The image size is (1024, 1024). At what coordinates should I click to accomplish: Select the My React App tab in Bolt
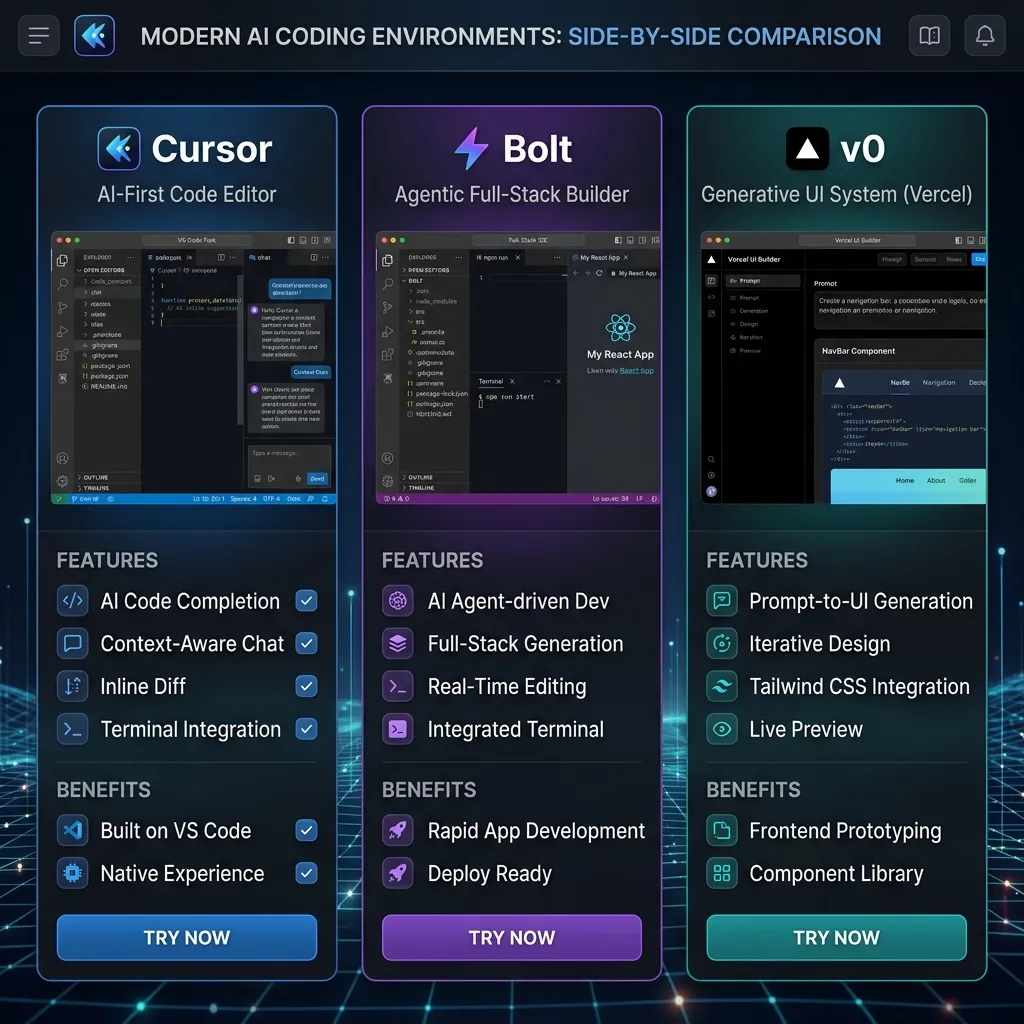tap(600, 257)
